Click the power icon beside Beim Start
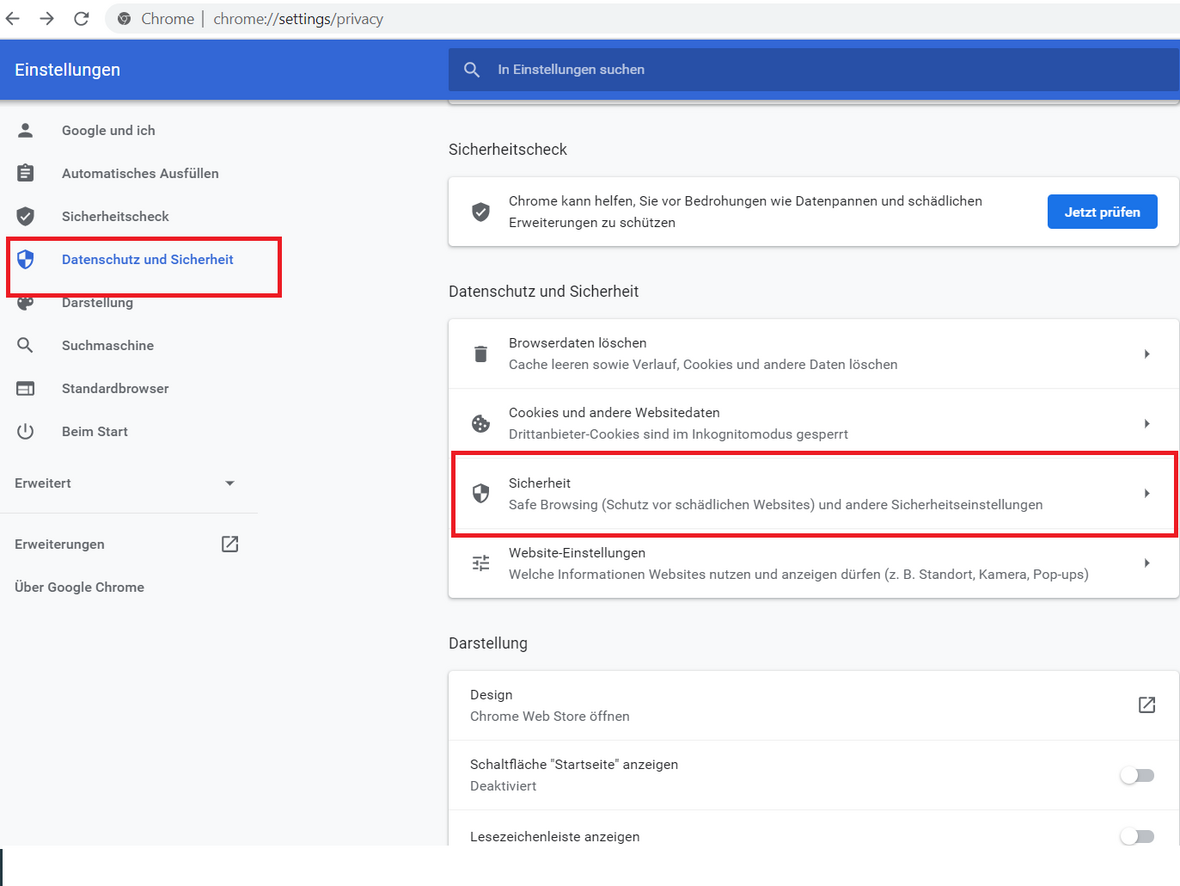This screenshot has width=1180, height=886. click(26, 432)
